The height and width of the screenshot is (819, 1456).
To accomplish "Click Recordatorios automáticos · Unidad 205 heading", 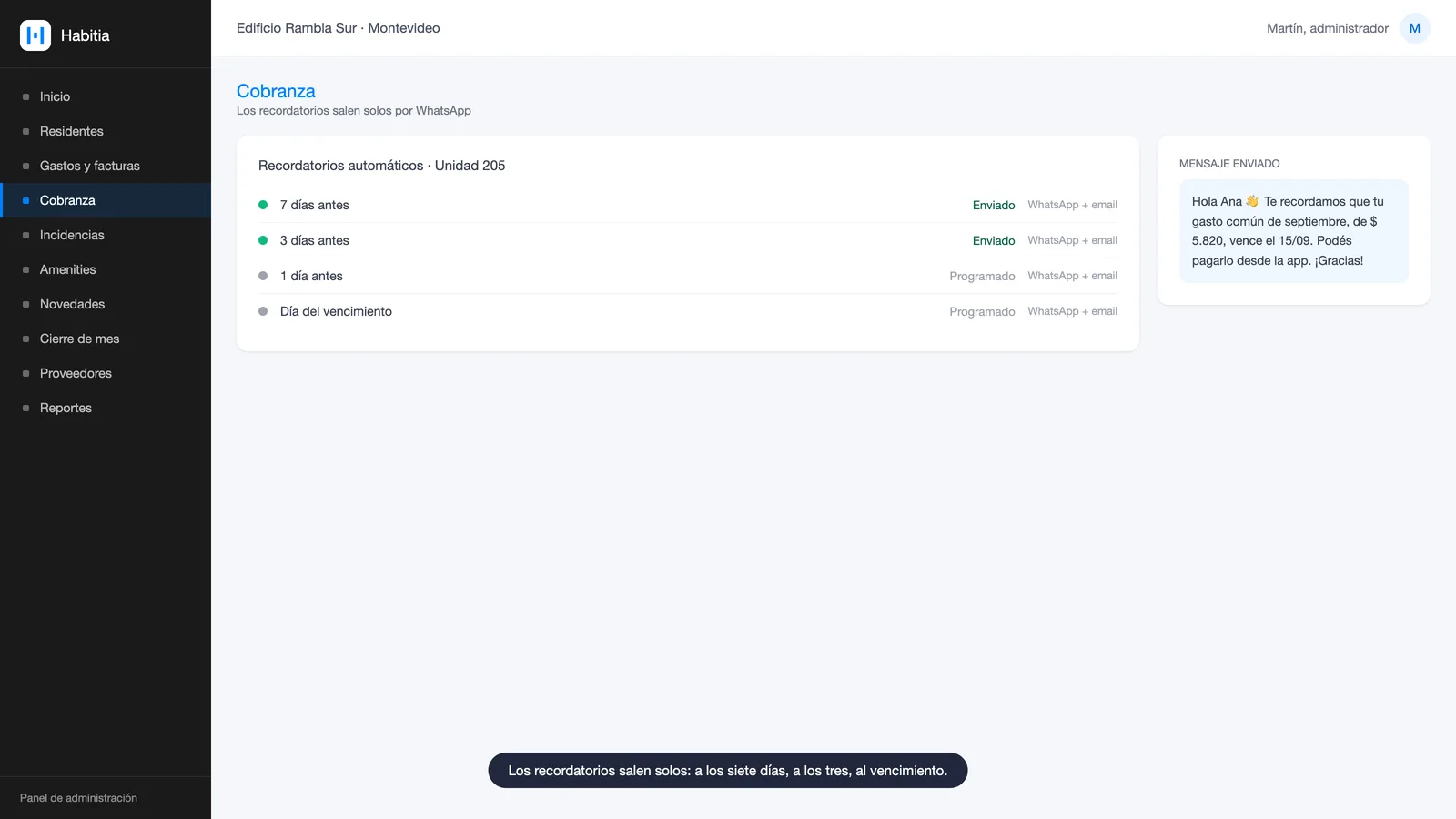I will pos(381,166).
